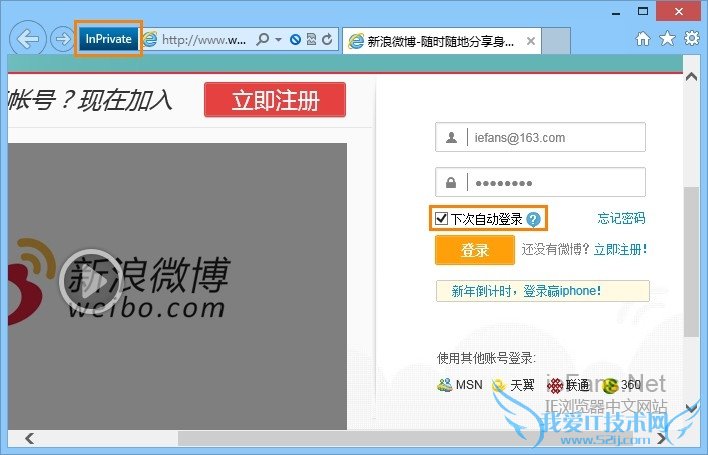708x455 pixels.
Task: Play the 新浪微博 intro video
Action: [92, 281]
